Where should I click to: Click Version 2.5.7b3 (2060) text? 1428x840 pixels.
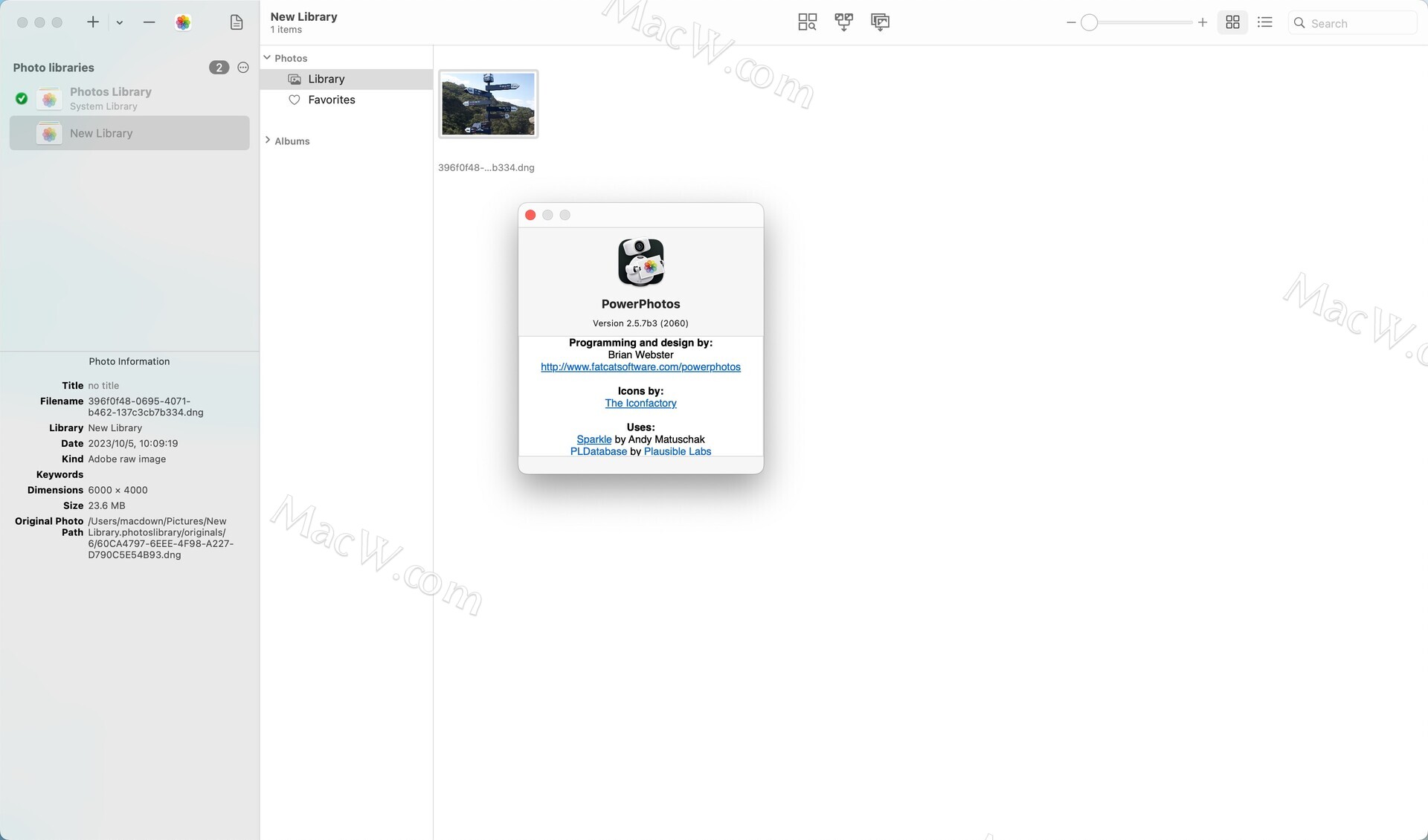point(640,323)
